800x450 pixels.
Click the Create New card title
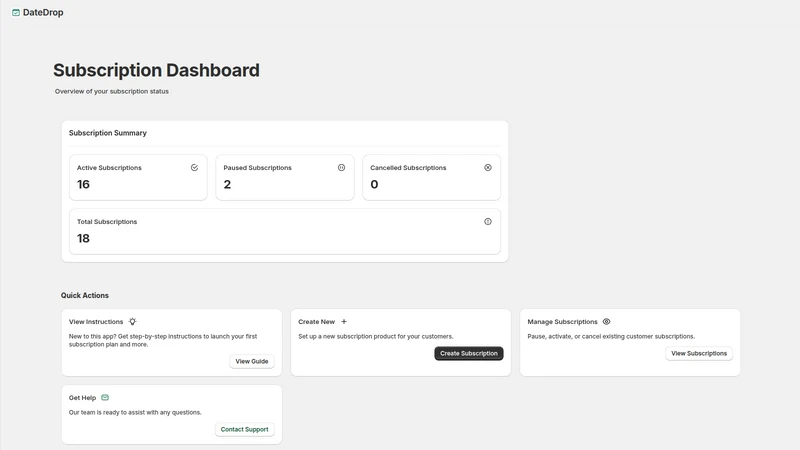point(316,322)
